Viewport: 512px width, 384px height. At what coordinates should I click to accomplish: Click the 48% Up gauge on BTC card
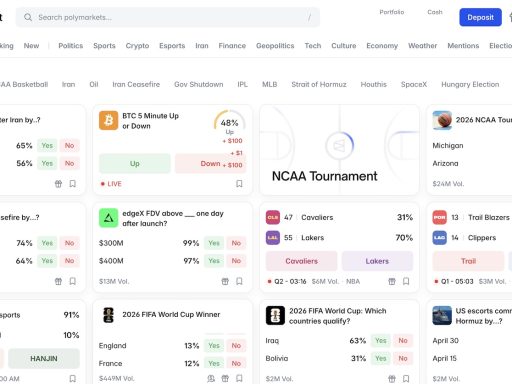(229, 123)
